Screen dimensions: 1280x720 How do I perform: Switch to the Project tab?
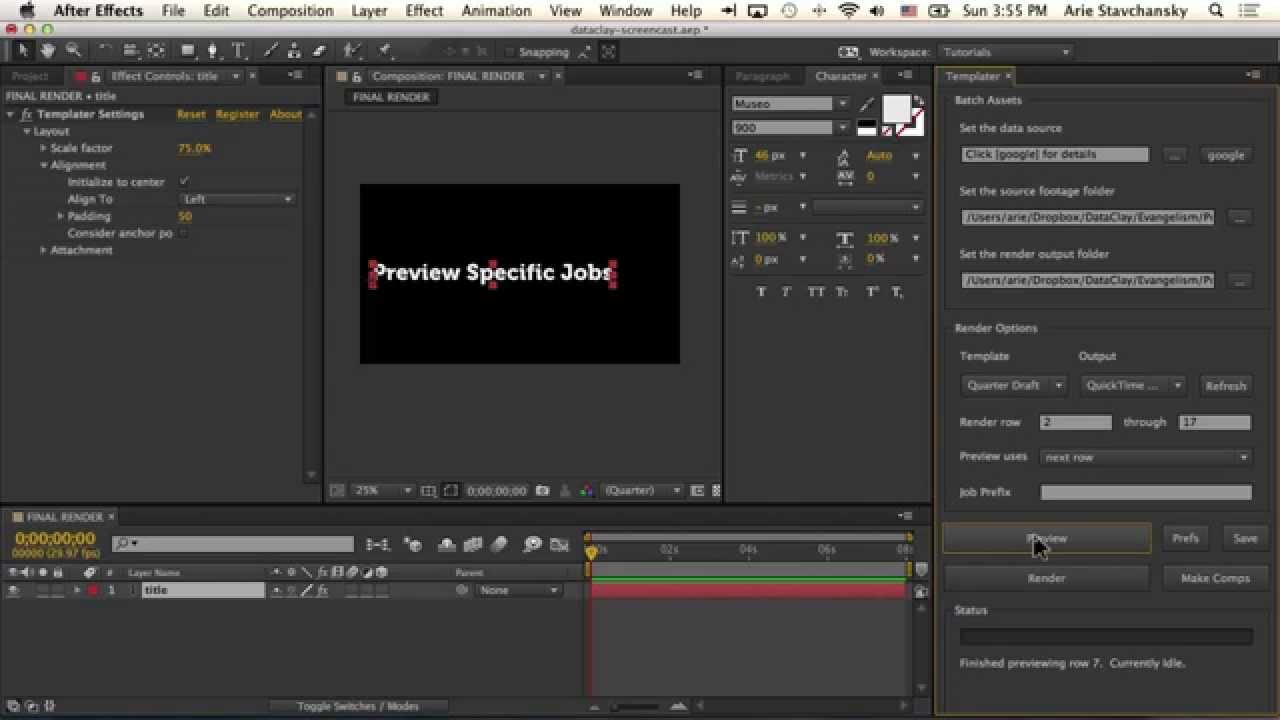30,76
